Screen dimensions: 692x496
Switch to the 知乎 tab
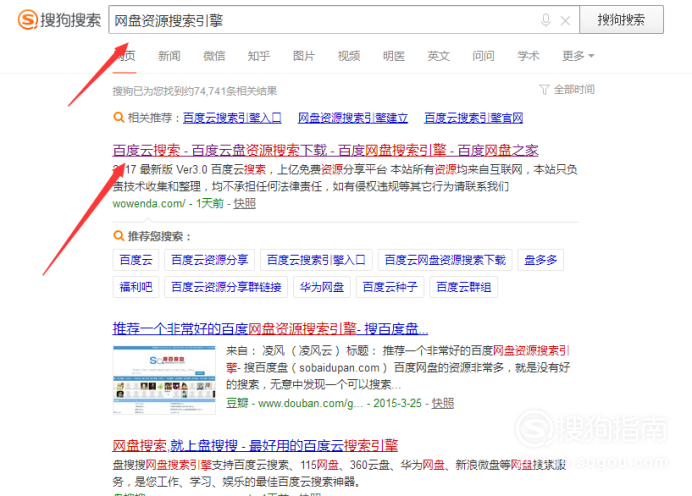point(259,56)
